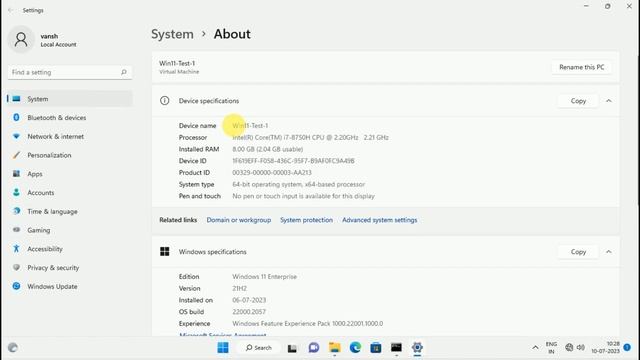Open the Start menu from the taskbar
The image size is (640, 360).
coord(223,348)
